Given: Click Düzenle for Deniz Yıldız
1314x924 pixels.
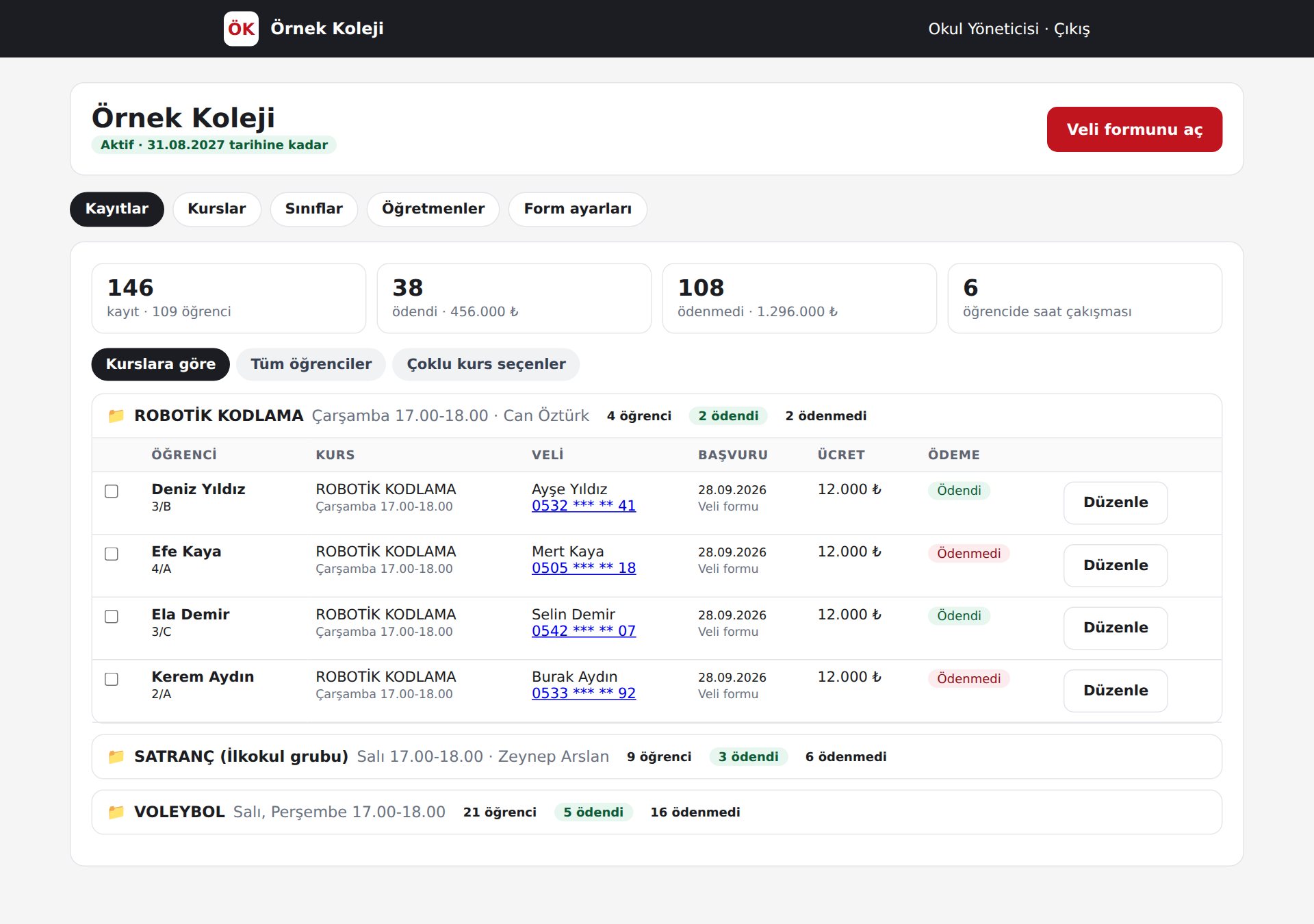Looking at the screenshot, I should coord(1116,503).
